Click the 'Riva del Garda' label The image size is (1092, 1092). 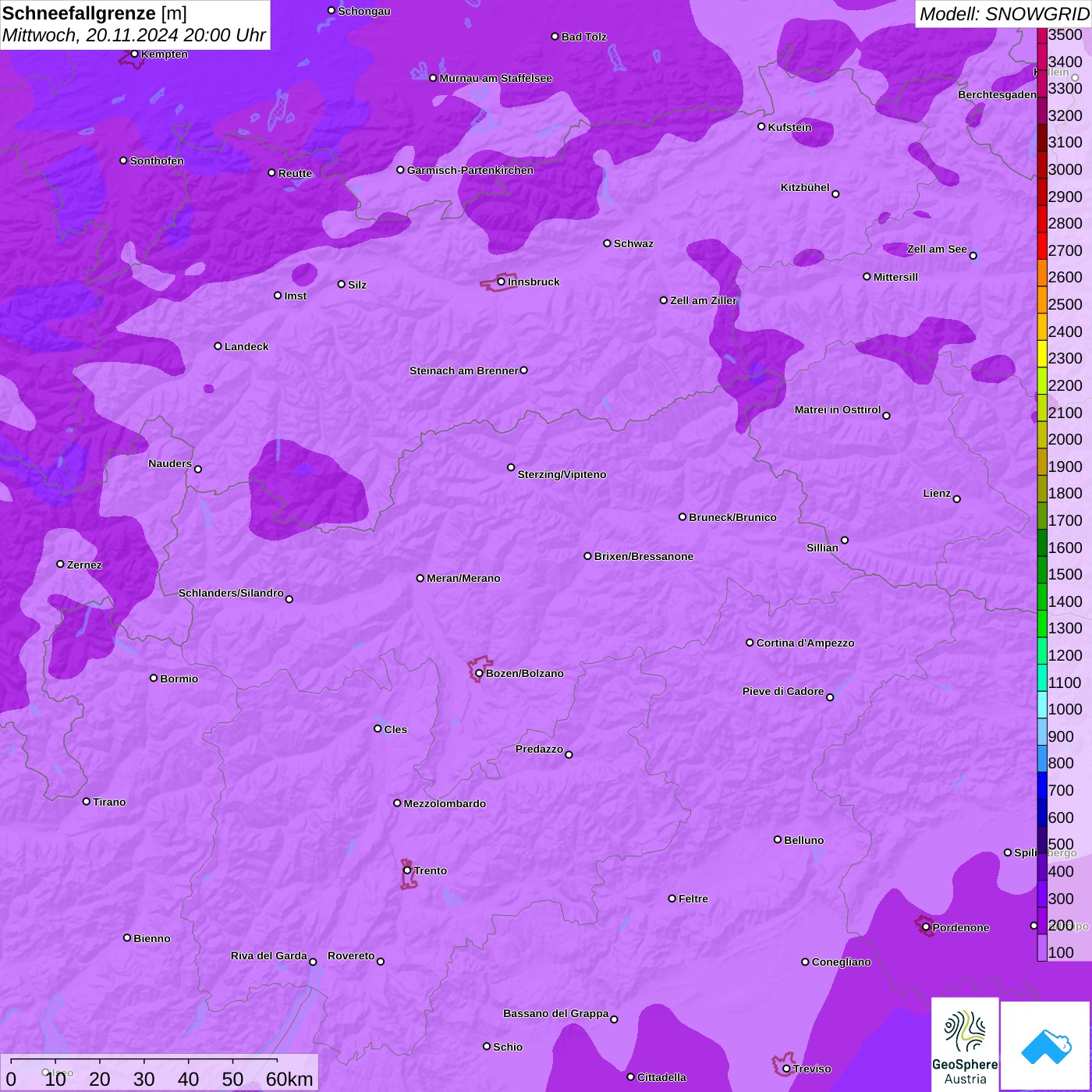point(269,955)
